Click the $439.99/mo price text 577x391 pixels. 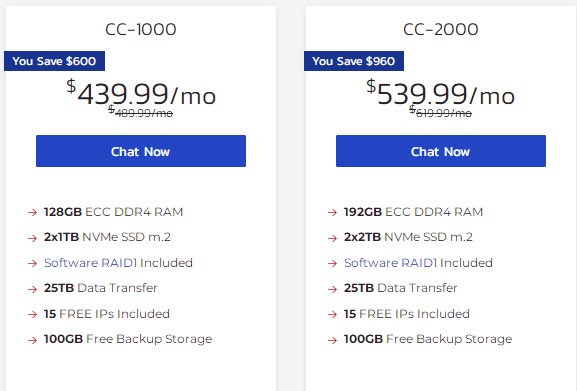[x=141, y=93]
